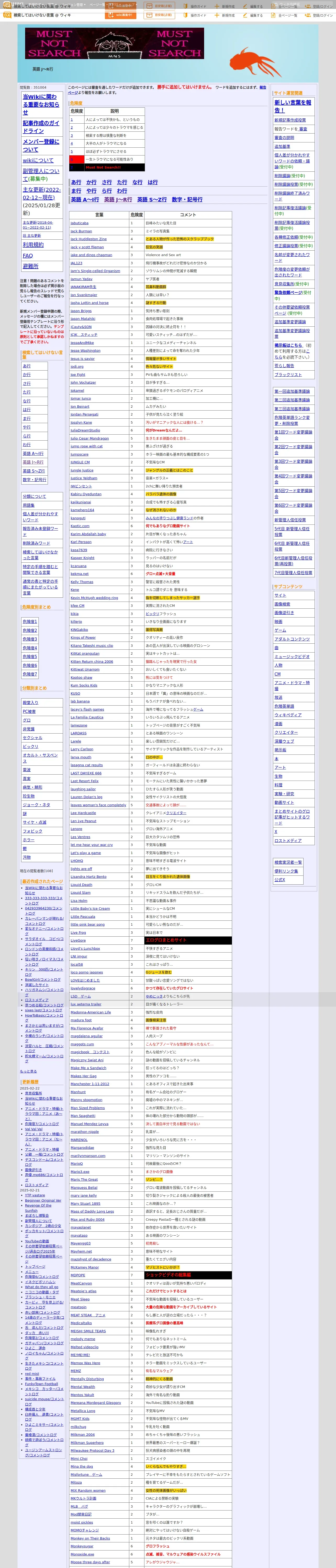Viewport: 336px width, 1568px height.
Task: Open the 削除済みワード link
Action: tap(37, 543)
